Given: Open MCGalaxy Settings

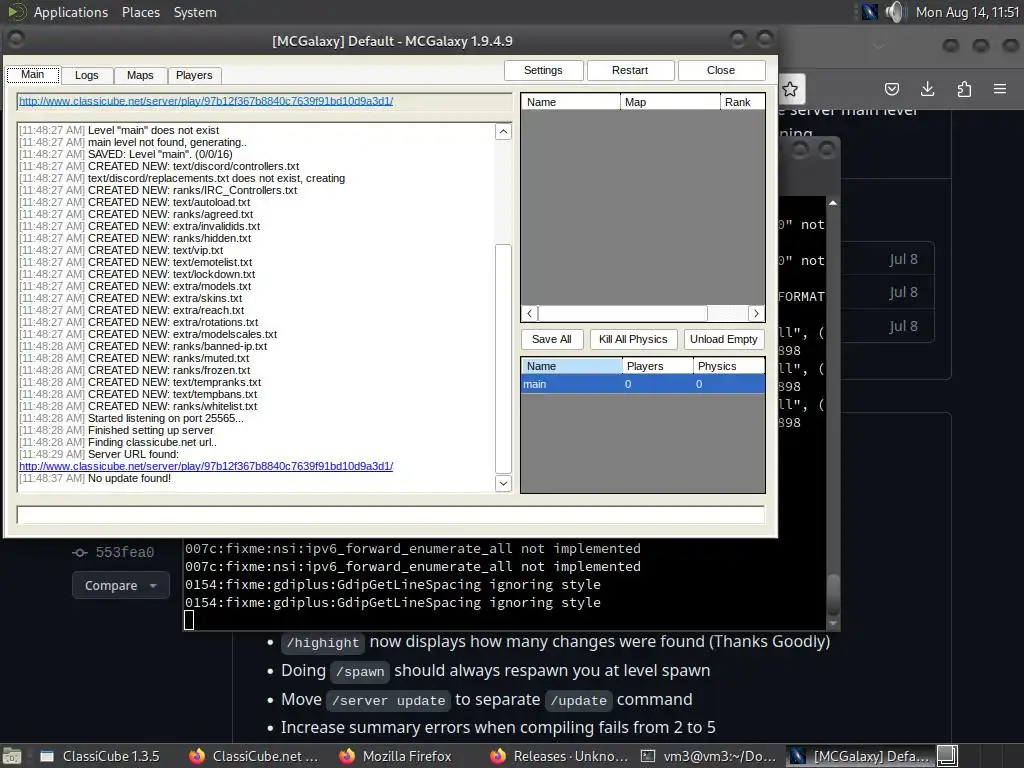Looking at the screenshot, I should (x=543, y=70).
